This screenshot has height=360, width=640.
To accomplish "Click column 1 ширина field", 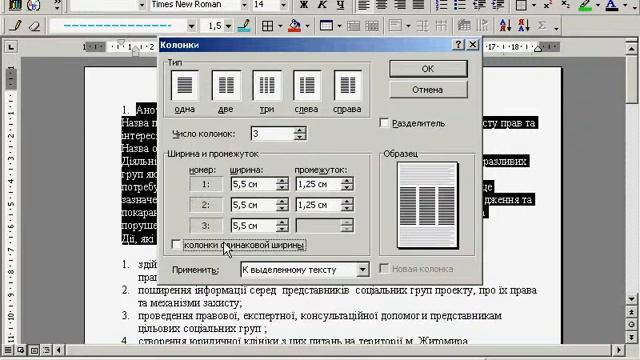I will [x=253, y=184].
